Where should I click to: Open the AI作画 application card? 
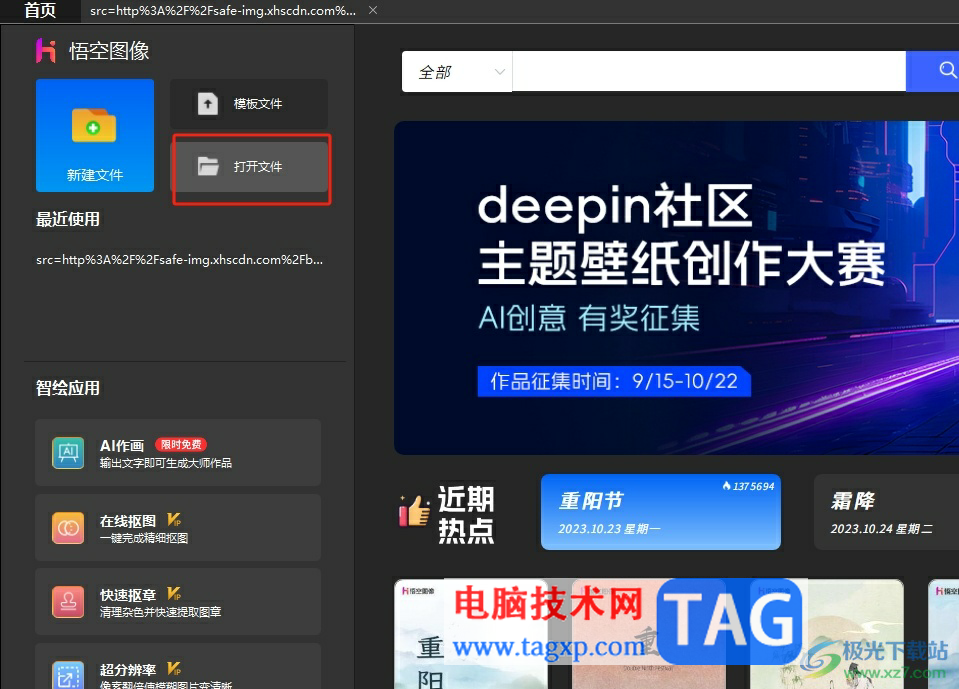[178, 452]
